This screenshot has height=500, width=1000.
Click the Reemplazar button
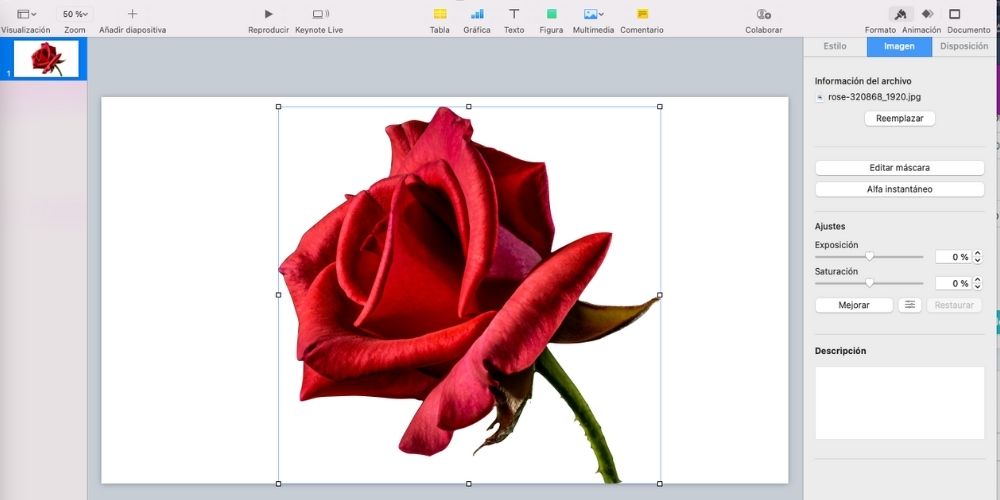tap(900, 119)
